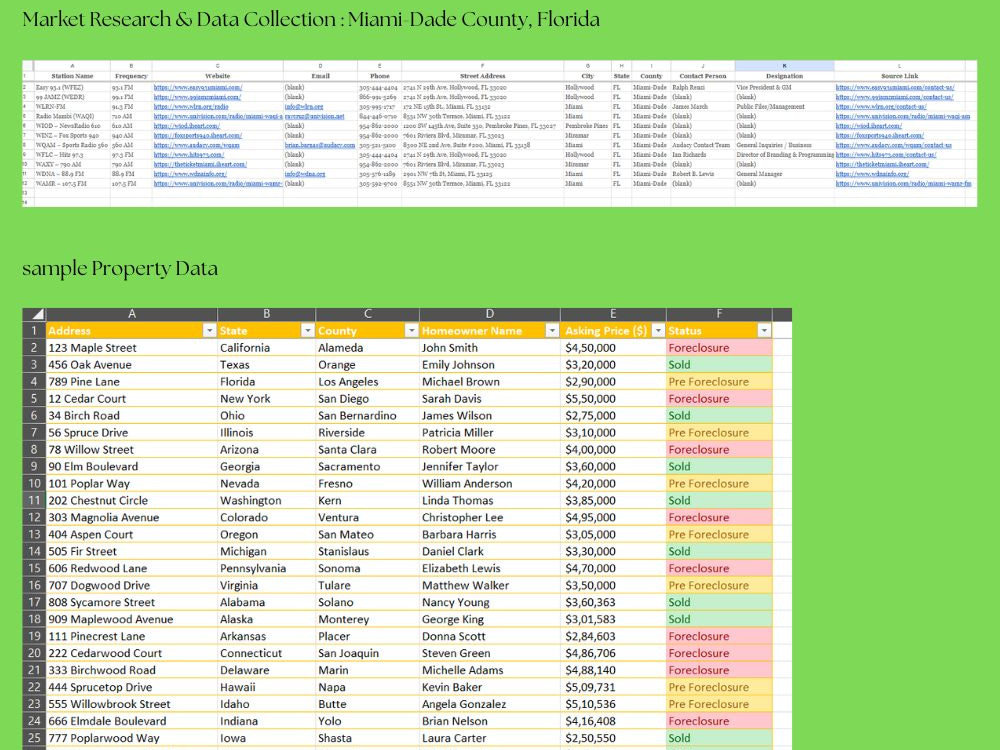
Task: Open the wdnainfo.org source link
Action: (x=872, y=173)
